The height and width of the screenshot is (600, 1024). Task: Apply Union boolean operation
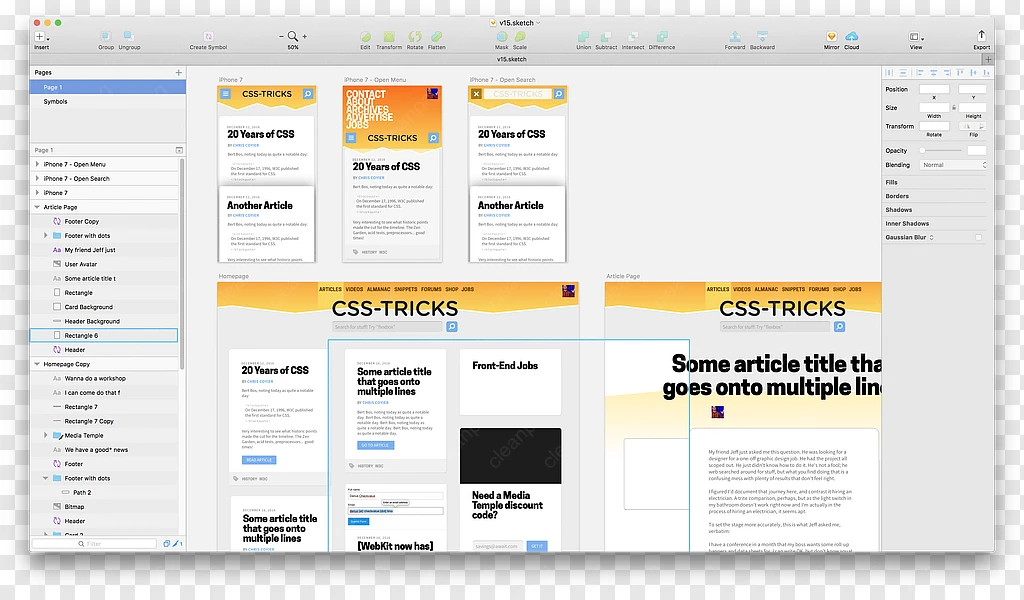(583, 37)
